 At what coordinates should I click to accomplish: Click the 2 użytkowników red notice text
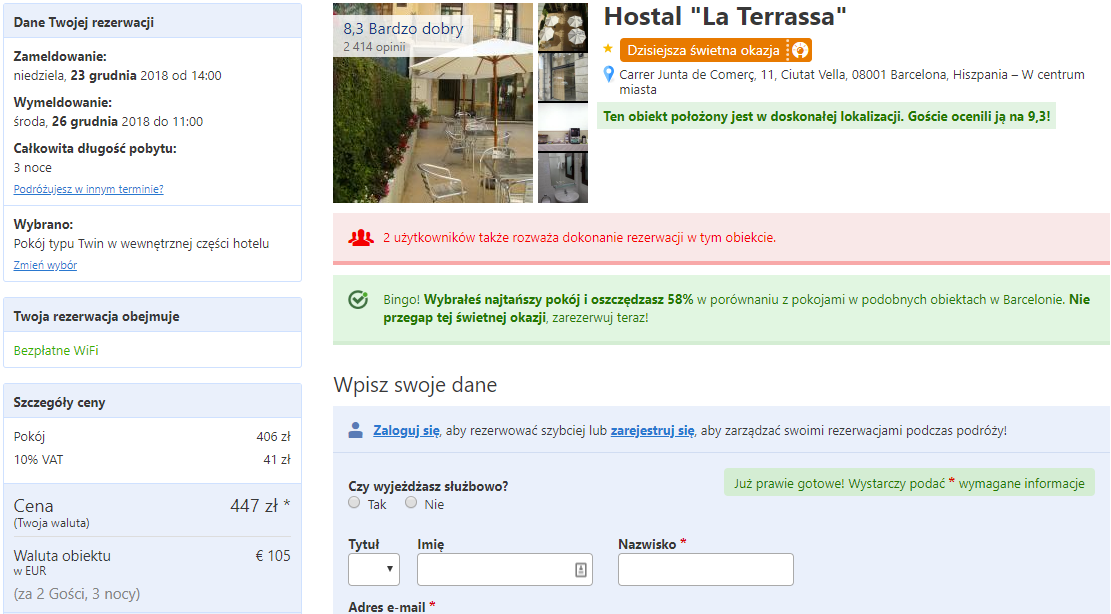point(580,237)
